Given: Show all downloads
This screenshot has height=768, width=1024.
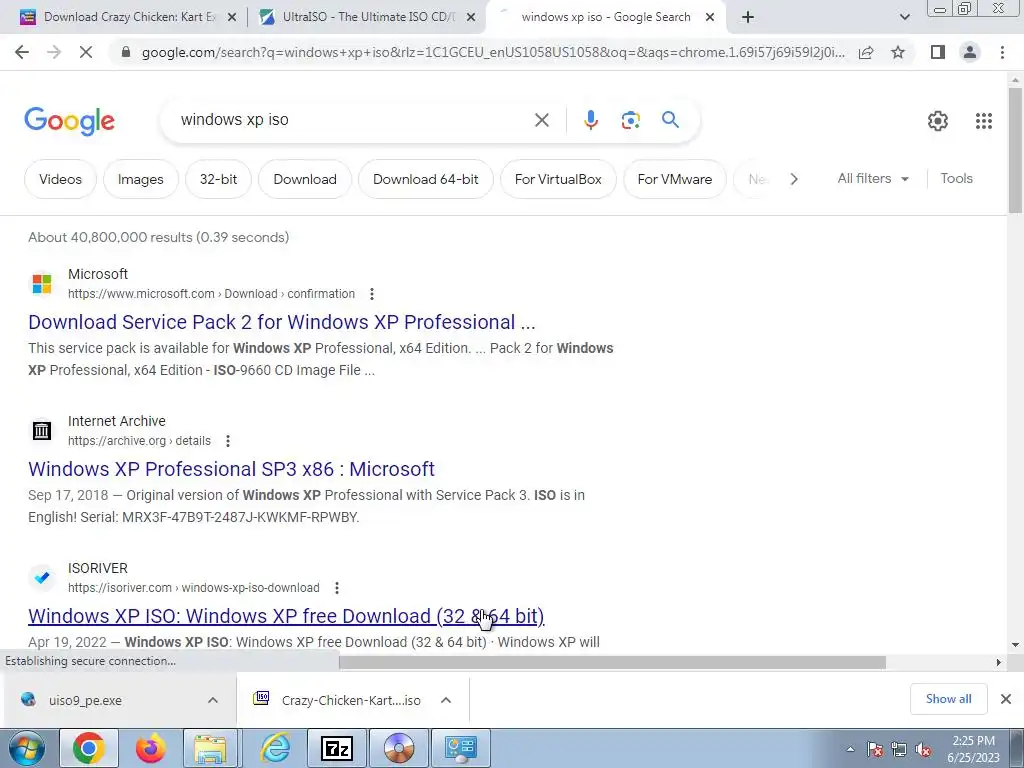Looking at the screenshot, I should pyautogui.click(x=948, y=699).
